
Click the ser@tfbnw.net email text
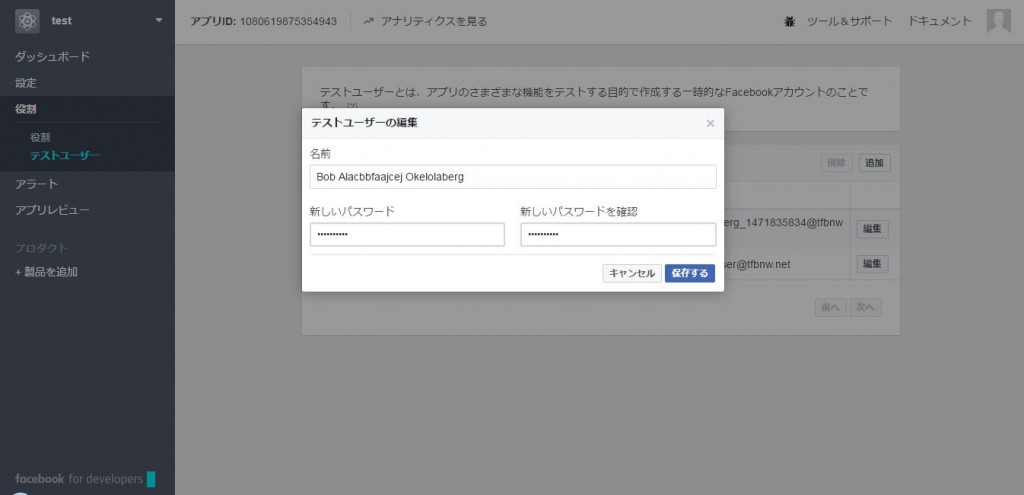757,264
